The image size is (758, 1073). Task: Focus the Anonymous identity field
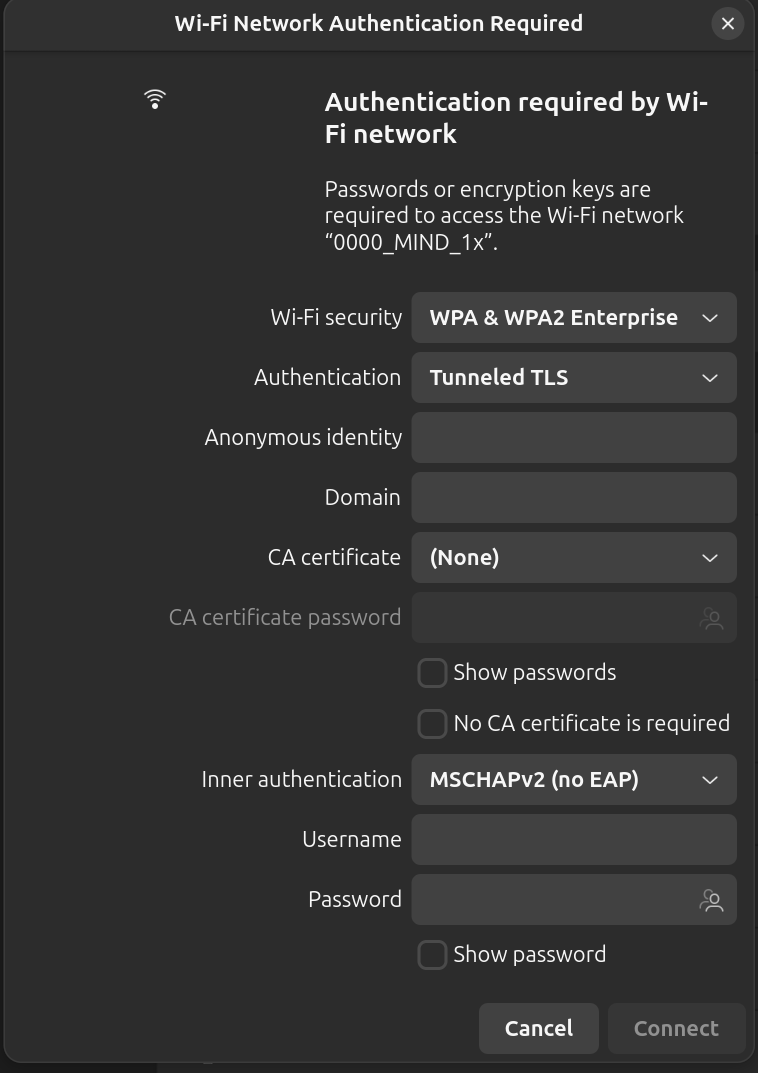tap(573, 438)
